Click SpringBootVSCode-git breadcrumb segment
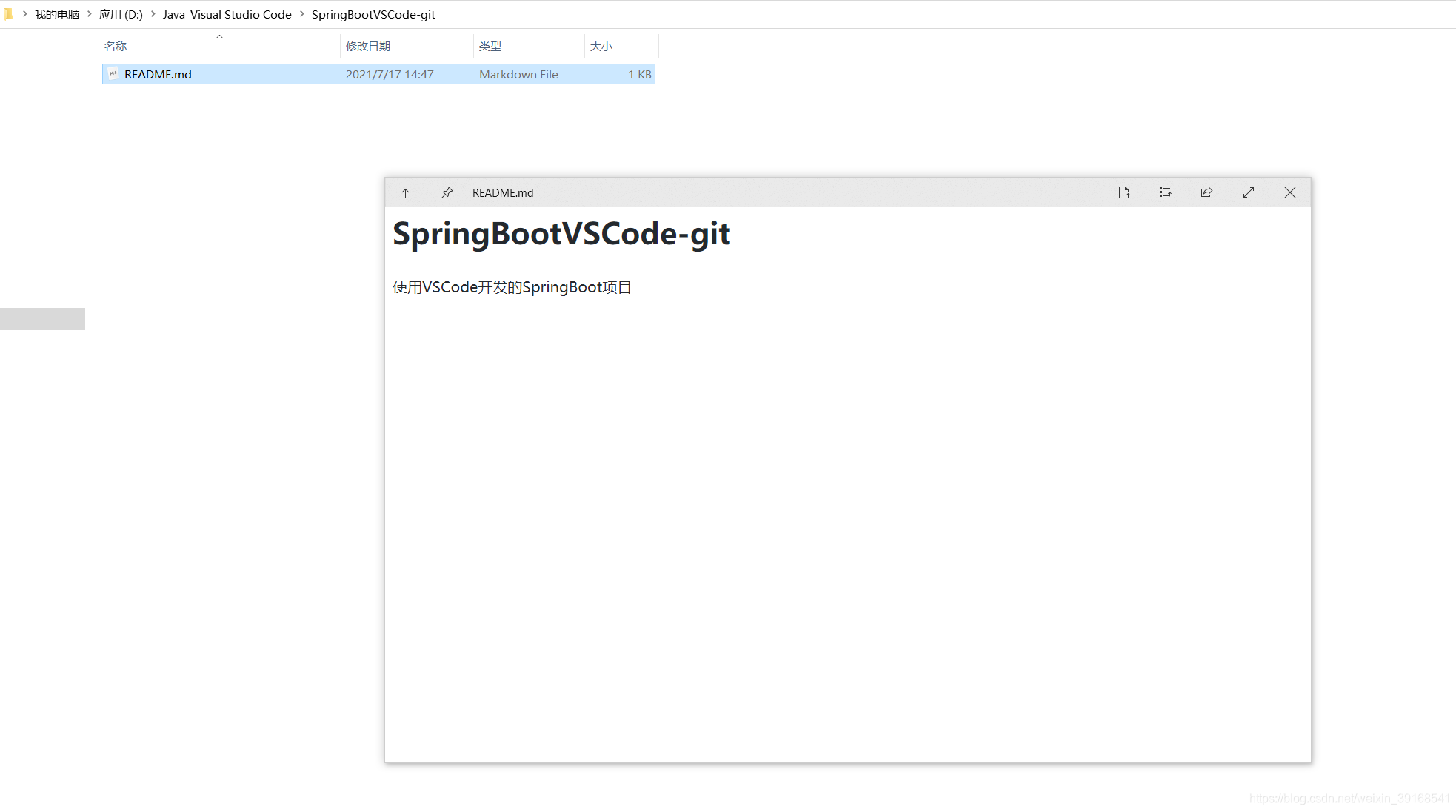The width and height of the screenshot is (1456, 812). pyautogui.click(x=373, y=14)
